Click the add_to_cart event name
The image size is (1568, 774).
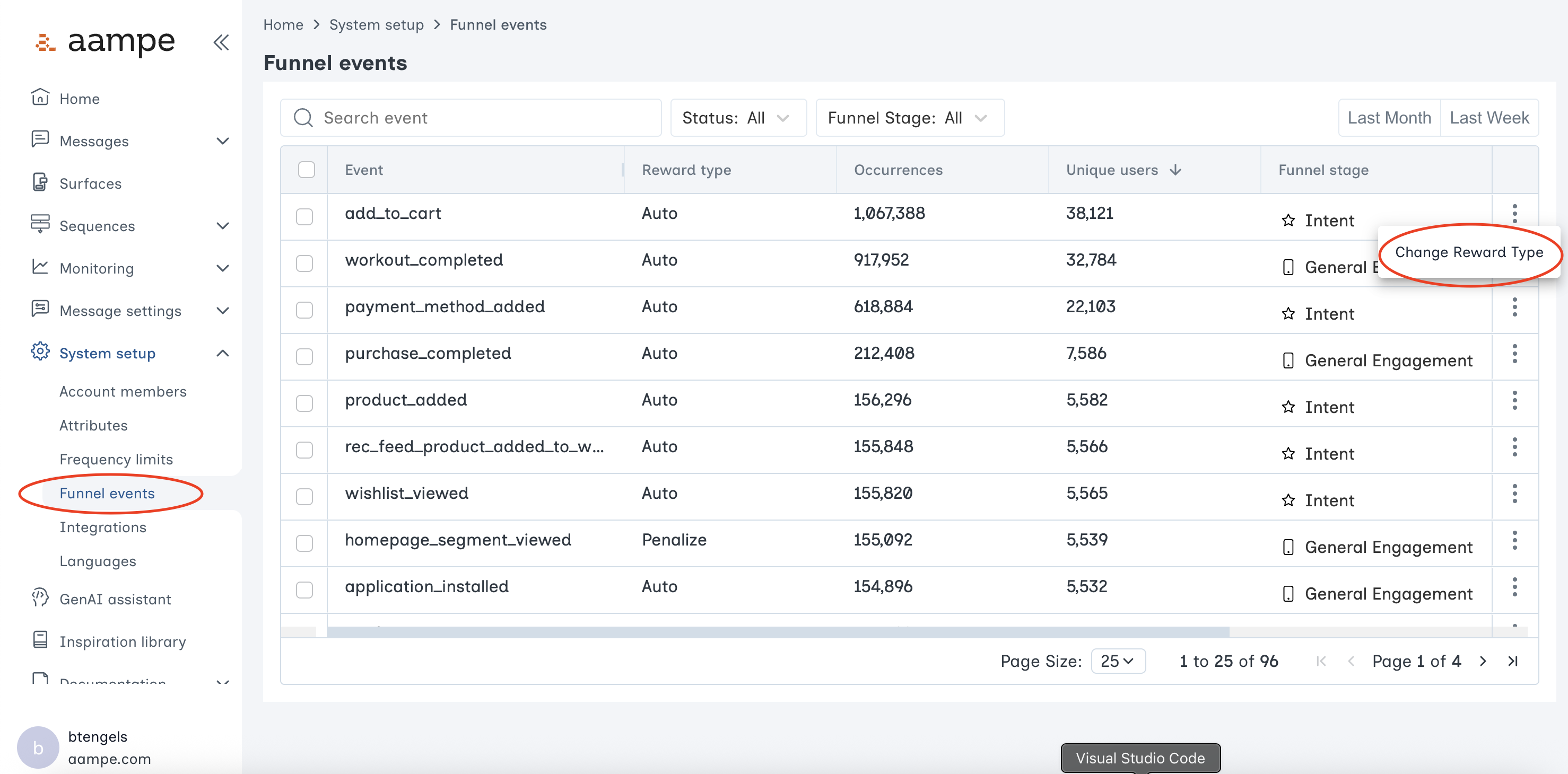point(393,214)
